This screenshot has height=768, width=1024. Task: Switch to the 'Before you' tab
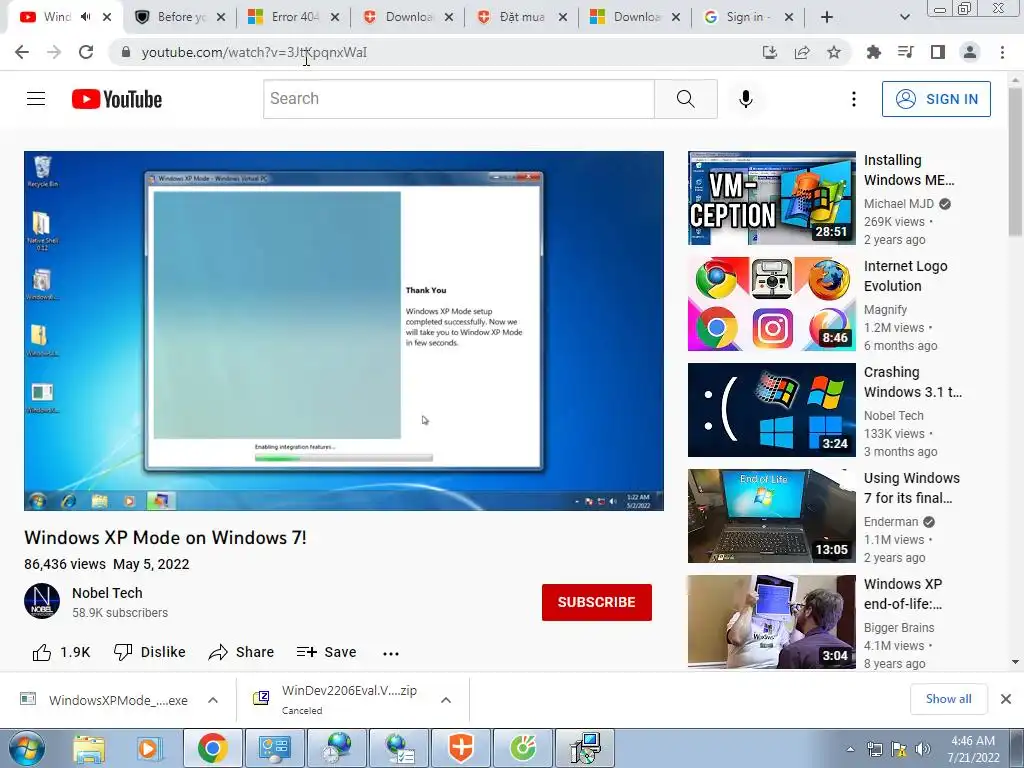180,17
